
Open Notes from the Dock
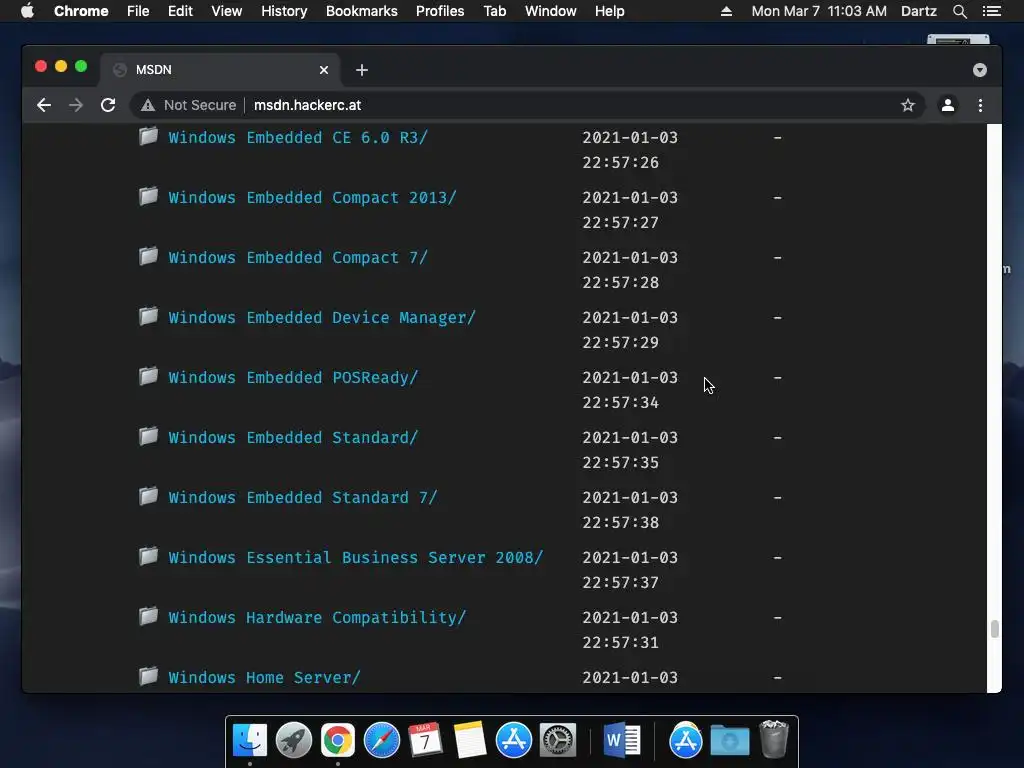click(470, 740)
